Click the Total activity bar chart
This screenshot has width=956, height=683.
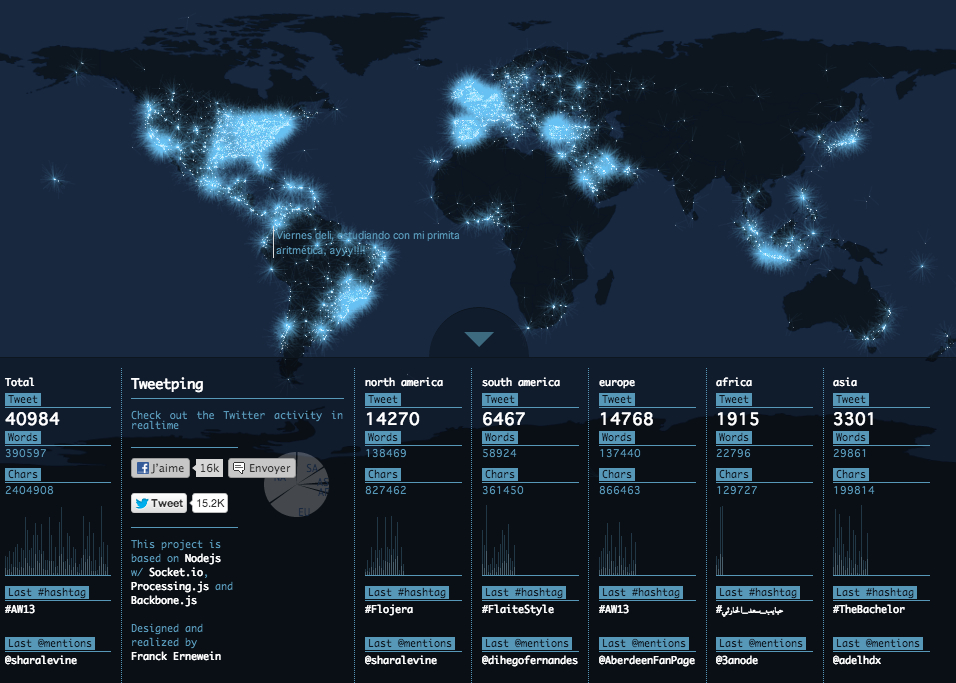tap(57, 541)
